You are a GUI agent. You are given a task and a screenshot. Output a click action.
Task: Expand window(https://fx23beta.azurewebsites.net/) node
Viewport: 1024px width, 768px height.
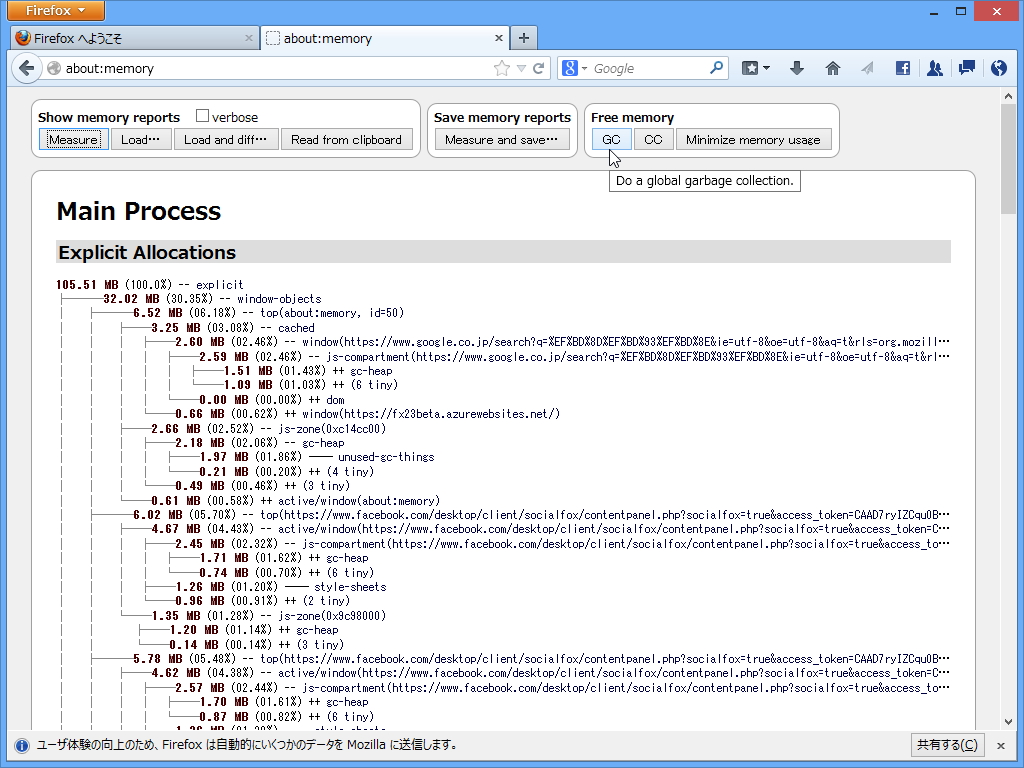pos(368,414)
